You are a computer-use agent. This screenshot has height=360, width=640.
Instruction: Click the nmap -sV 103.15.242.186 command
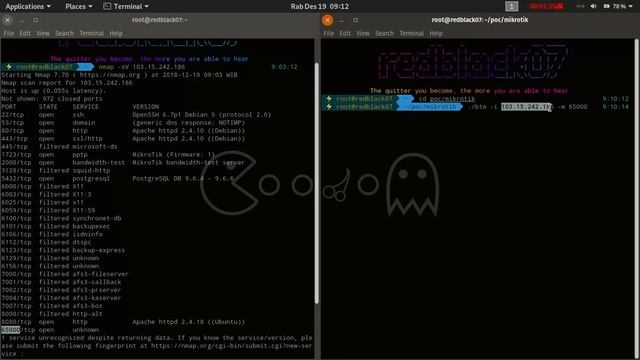click(142, 67)
